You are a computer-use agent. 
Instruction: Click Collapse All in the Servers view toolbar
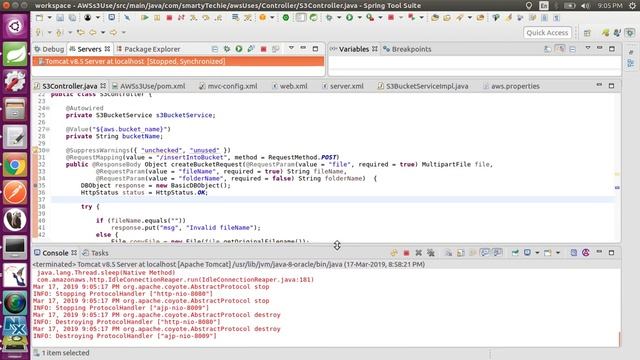point(215,49)
